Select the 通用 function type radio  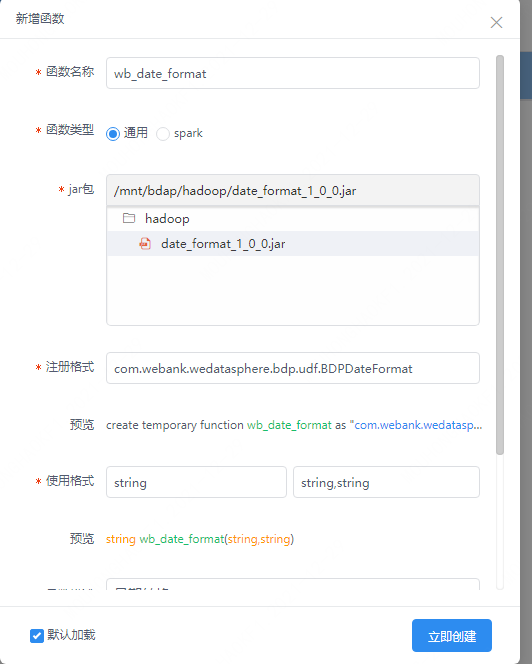pos(113,134)
